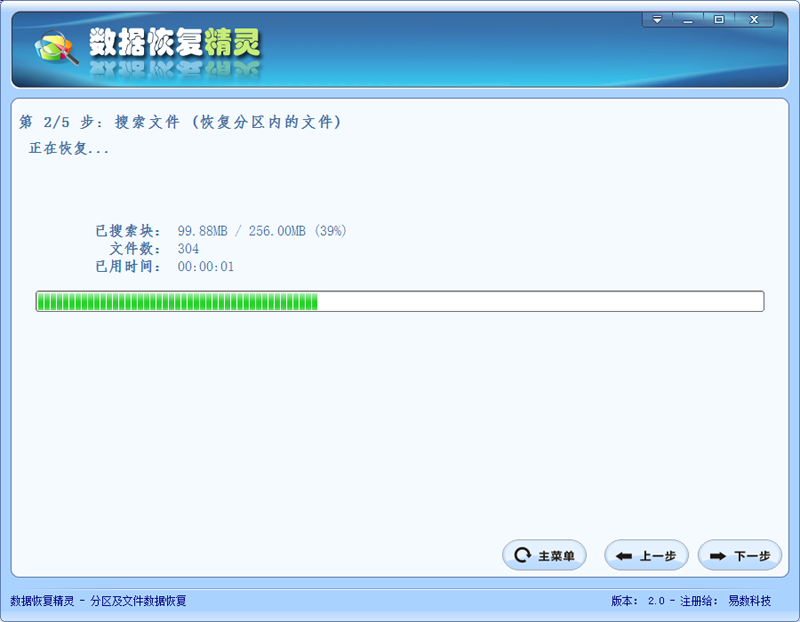Click the 文件数 label
800x622 pixels.
tap(135, 248)
